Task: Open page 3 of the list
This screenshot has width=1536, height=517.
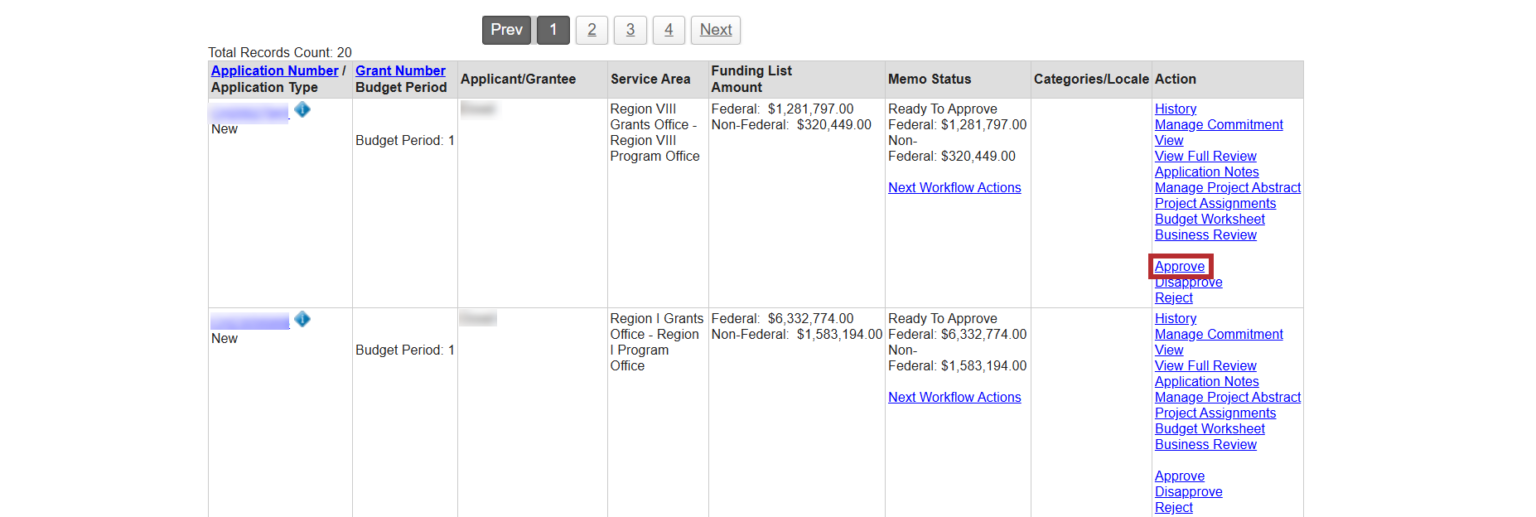Action: (630, 30)
